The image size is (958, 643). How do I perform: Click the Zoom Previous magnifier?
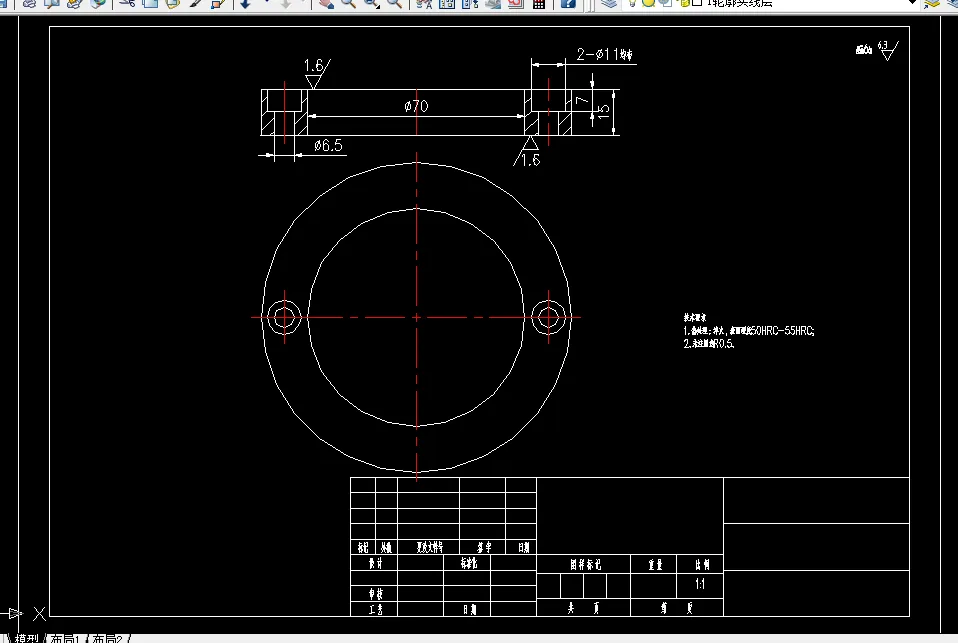point(395,3)
